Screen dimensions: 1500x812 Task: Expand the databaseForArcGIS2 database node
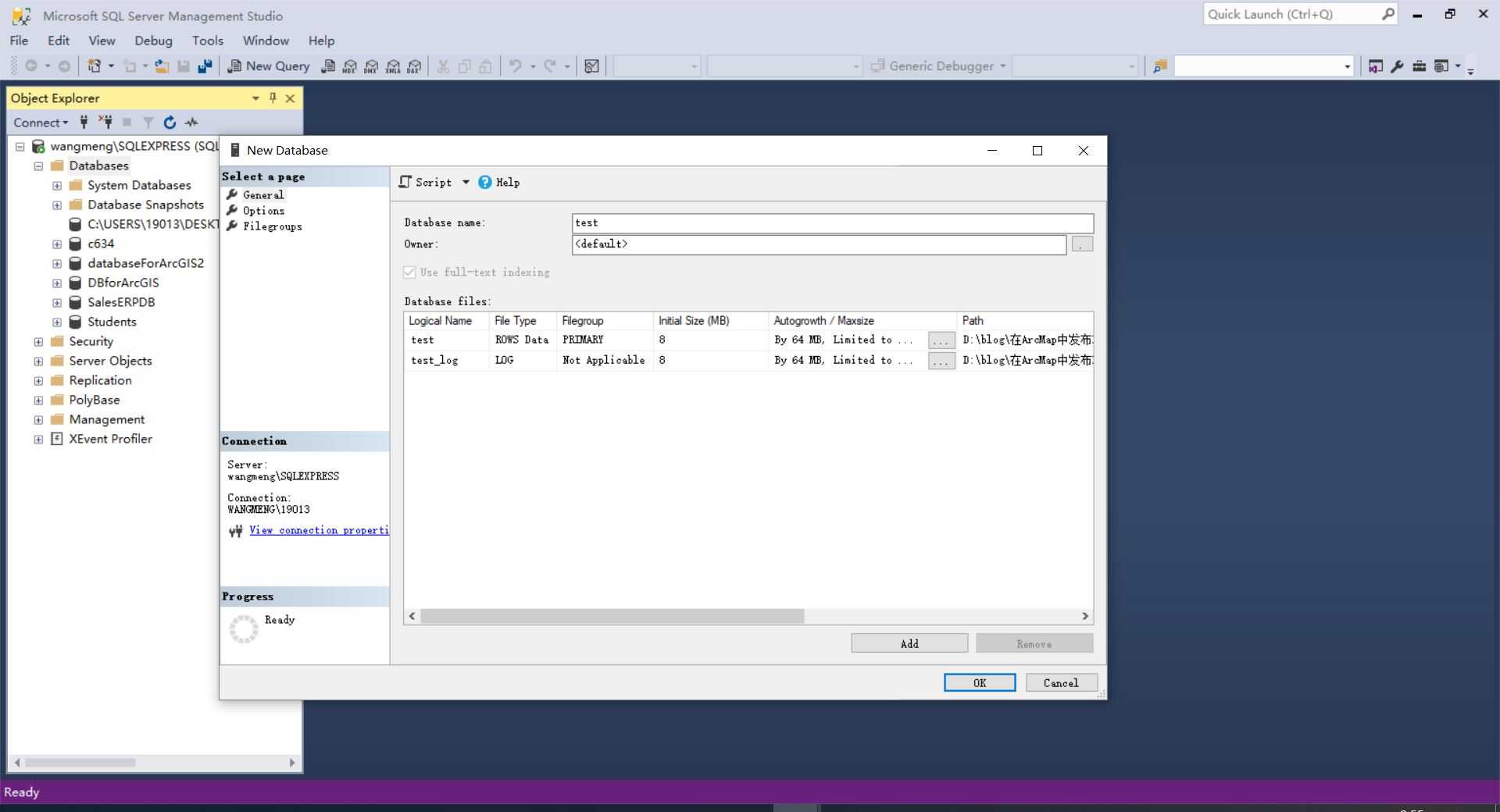point(57,263)
